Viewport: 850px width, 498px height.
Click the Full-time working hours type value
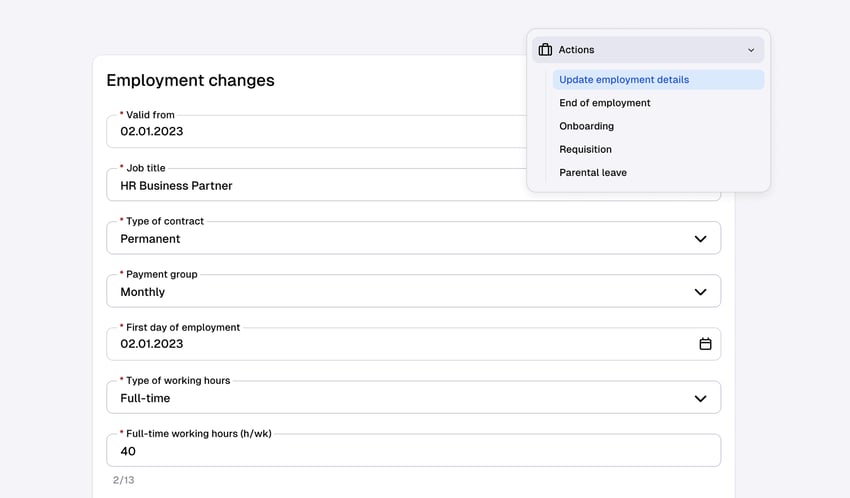coord(146,398)
